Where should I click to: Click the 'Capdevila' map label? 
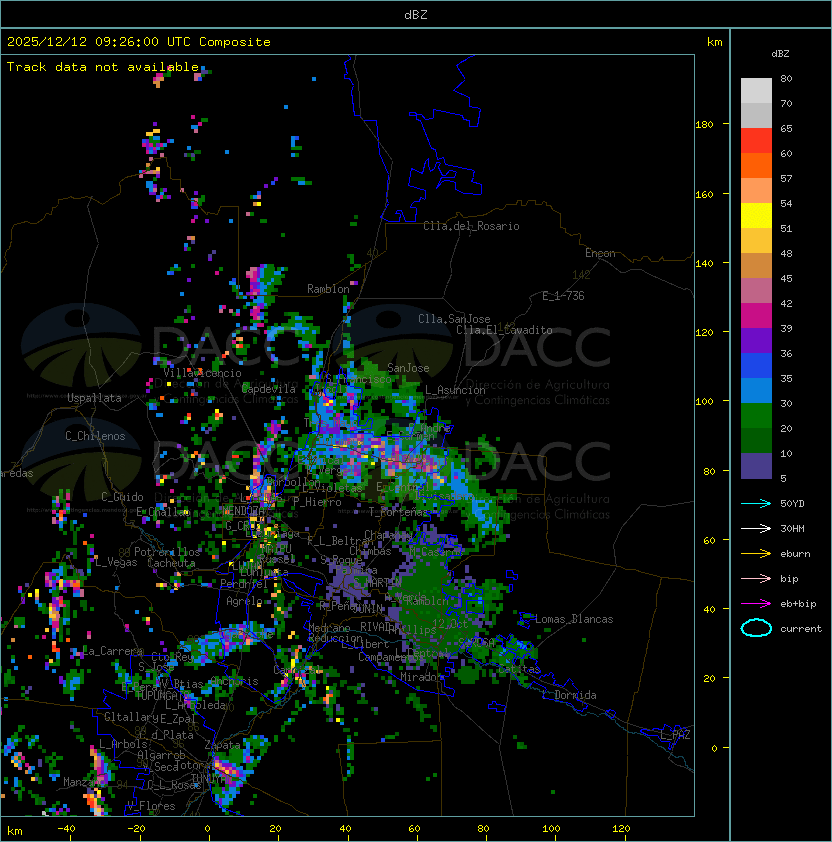point(269,389)
